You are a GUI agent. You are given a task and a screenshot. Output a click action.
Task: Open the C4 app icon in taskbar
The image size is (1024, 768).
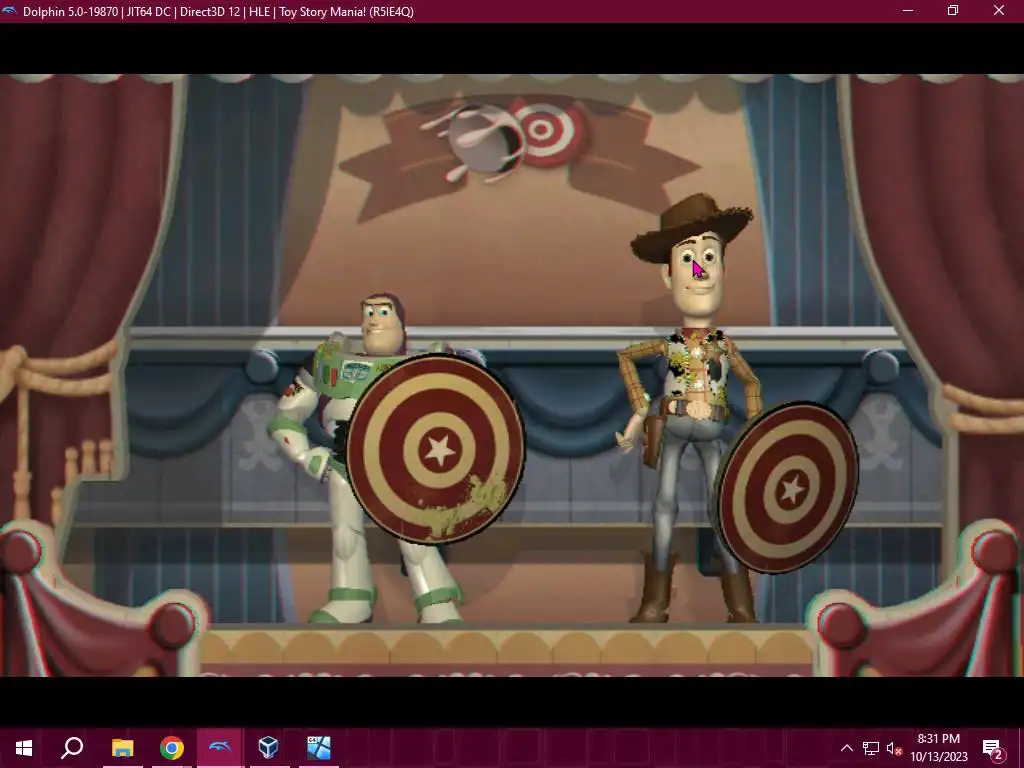point(319,748)
